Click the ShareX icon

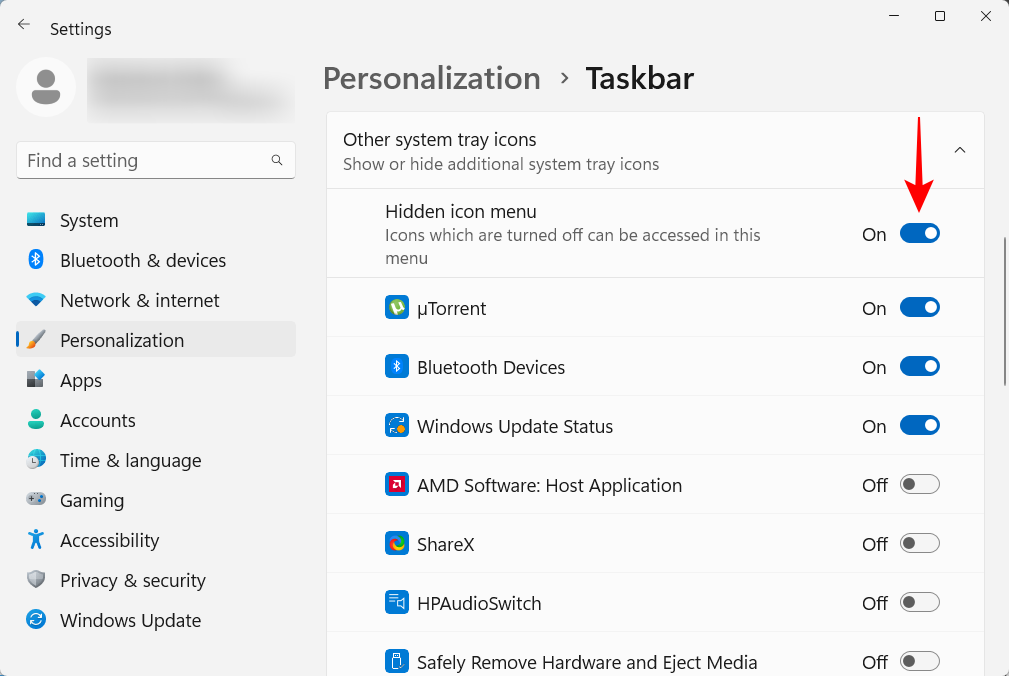tap(397, 543)
